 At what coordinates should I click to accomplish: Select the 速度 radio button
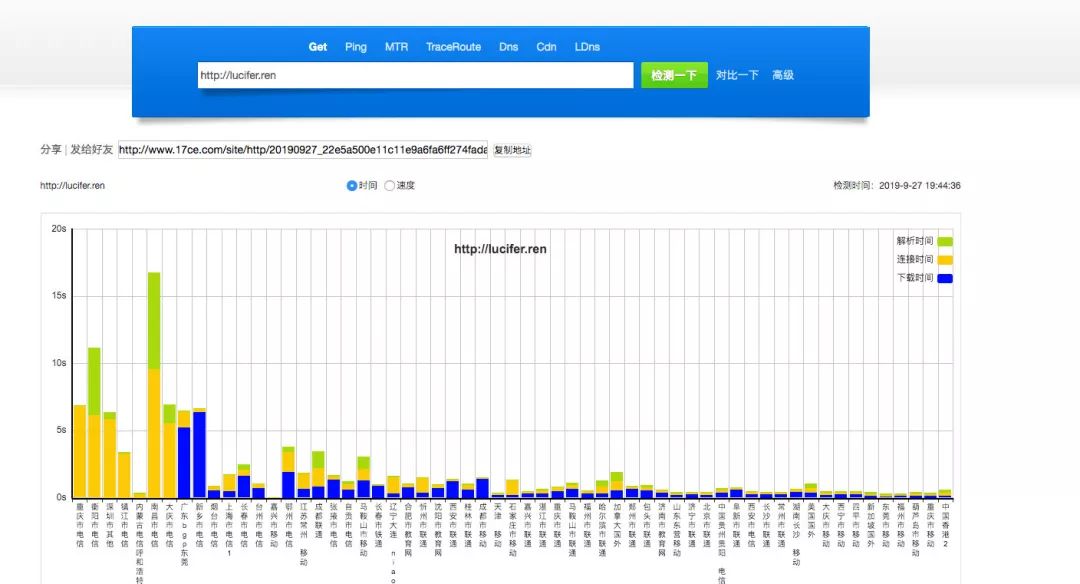click(390, 185)
